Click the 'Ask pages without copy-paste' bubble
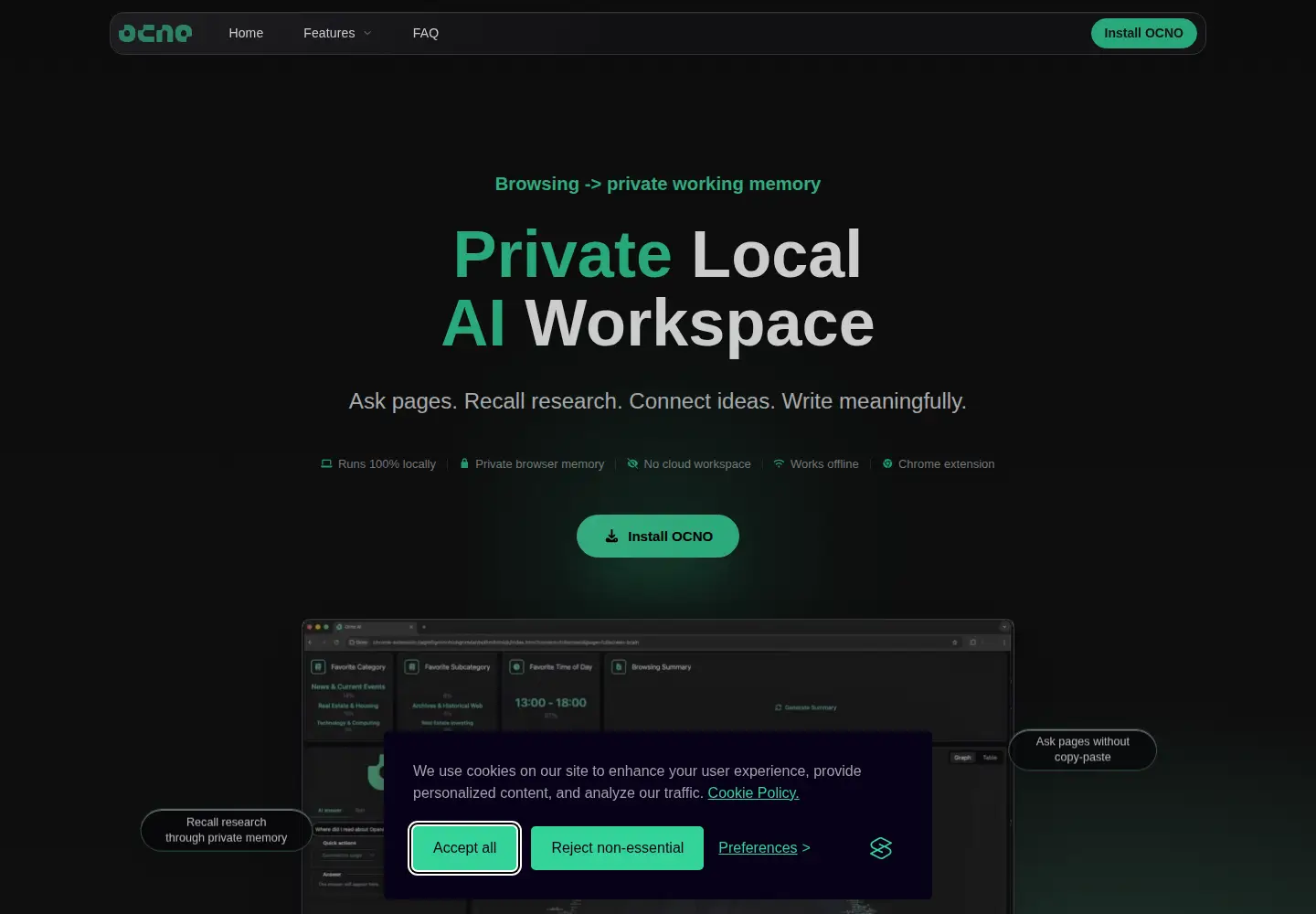1316x914 pixels. tap(1083, 749)
